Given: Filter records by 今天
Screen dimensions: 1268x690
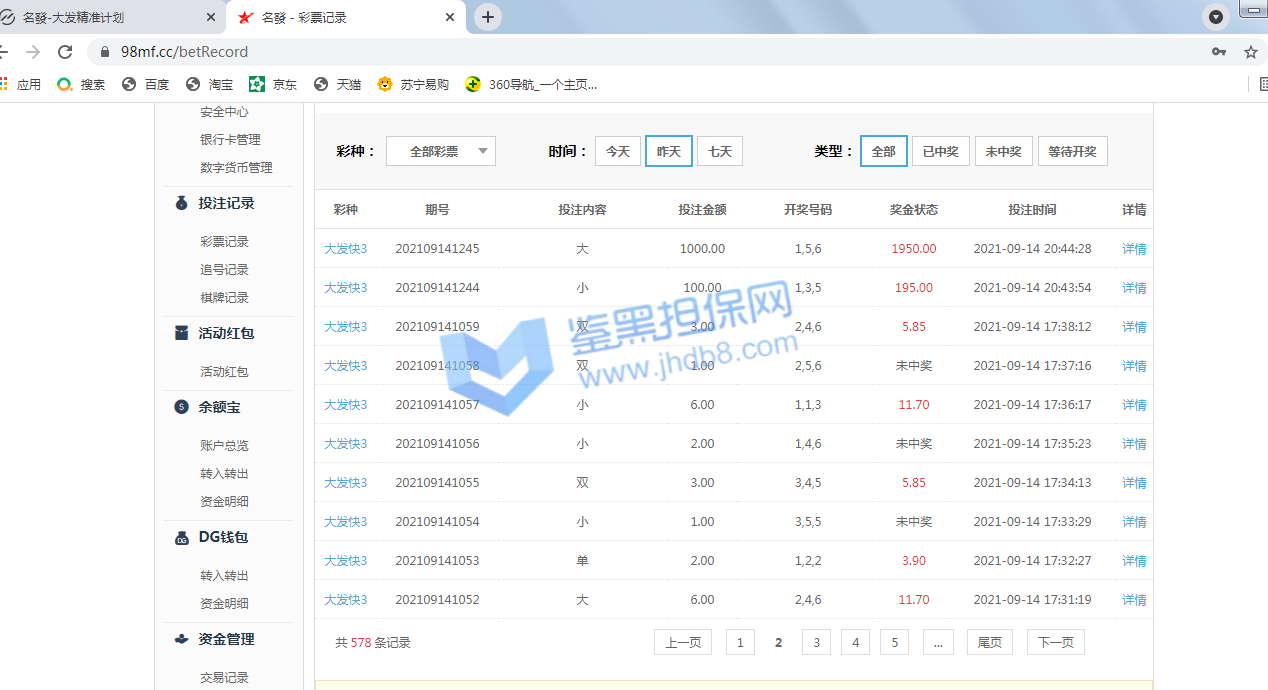Looking at the screenshot, I should pos(618,152).
